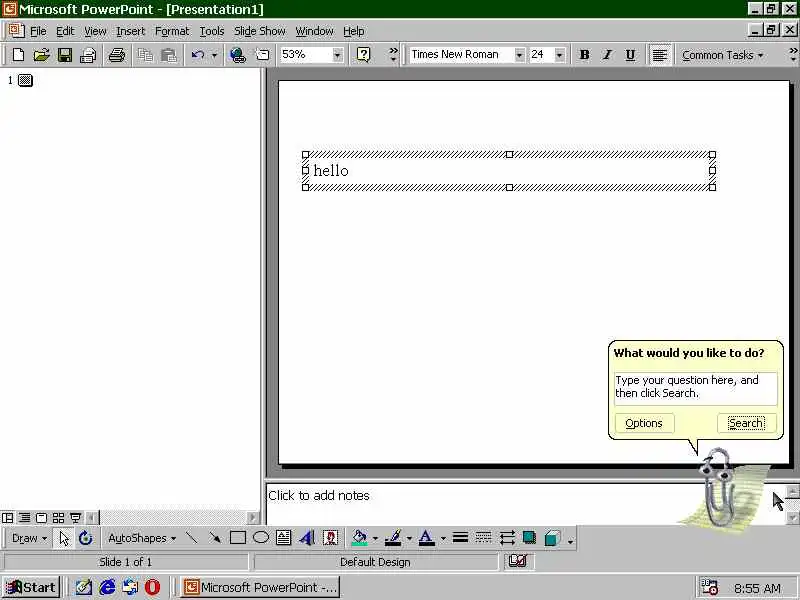Image resolution: width=800 pixels, height=600 pixels.
Task: Open the Shadow settings icon
Action: 530,538
